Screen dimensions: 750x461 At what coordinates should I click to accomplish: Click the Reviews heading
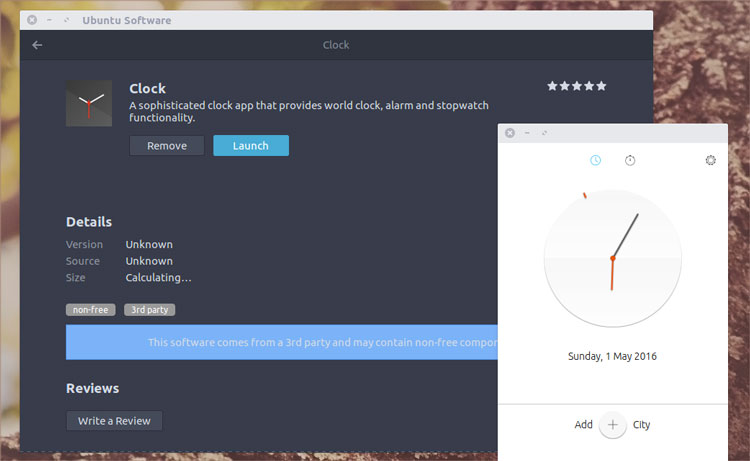(x=92, y=388)
